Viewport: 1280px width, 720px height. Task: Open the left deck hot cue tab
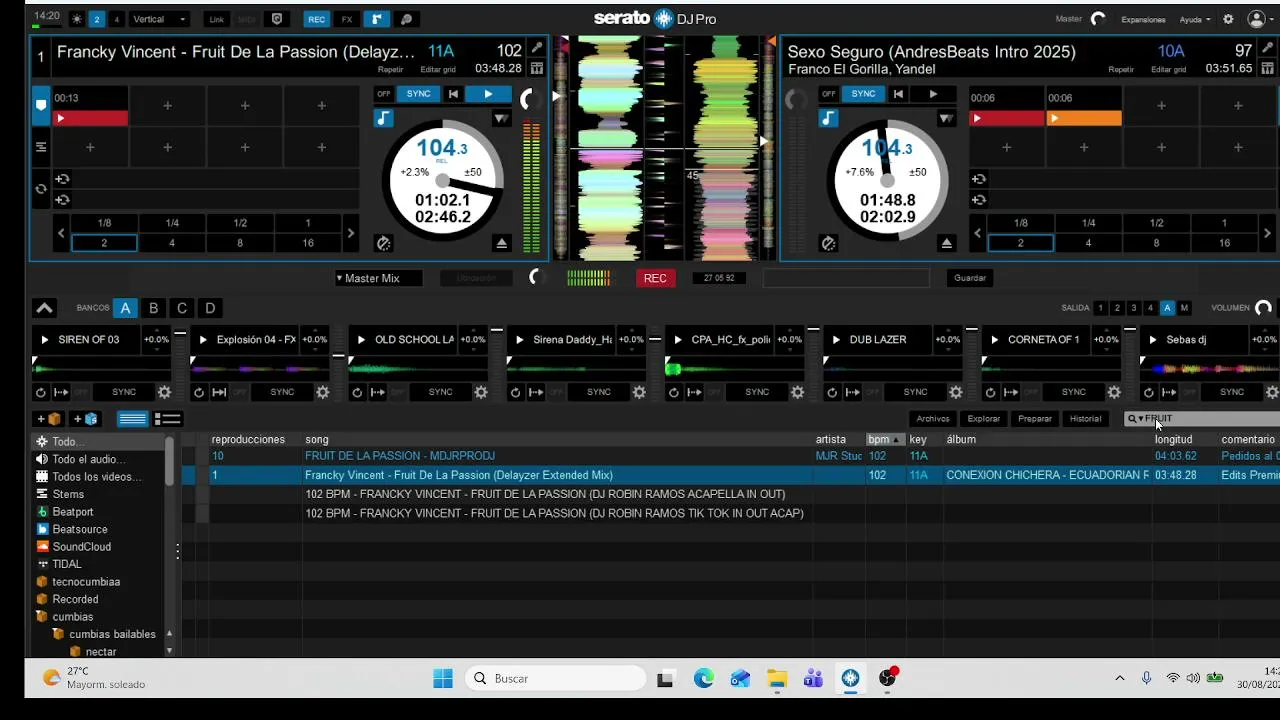pos(41,105)
